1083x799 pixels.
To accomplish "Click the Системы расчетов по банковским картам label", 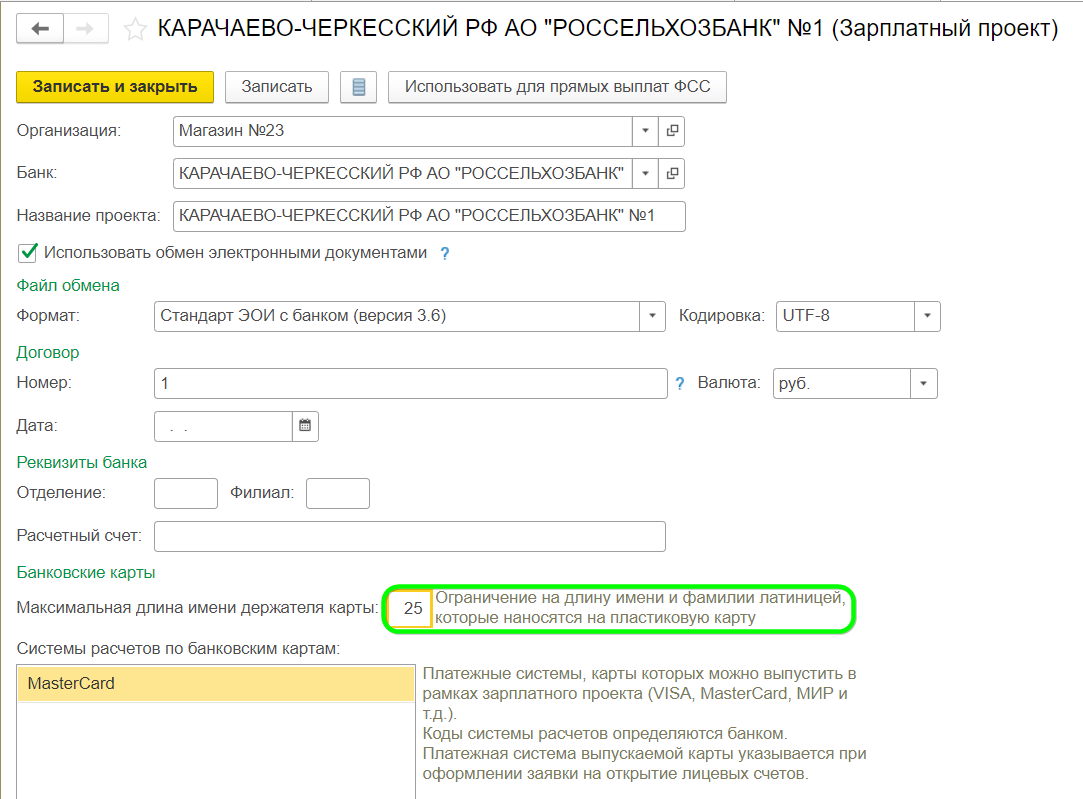I will click(x=178, y=649).
